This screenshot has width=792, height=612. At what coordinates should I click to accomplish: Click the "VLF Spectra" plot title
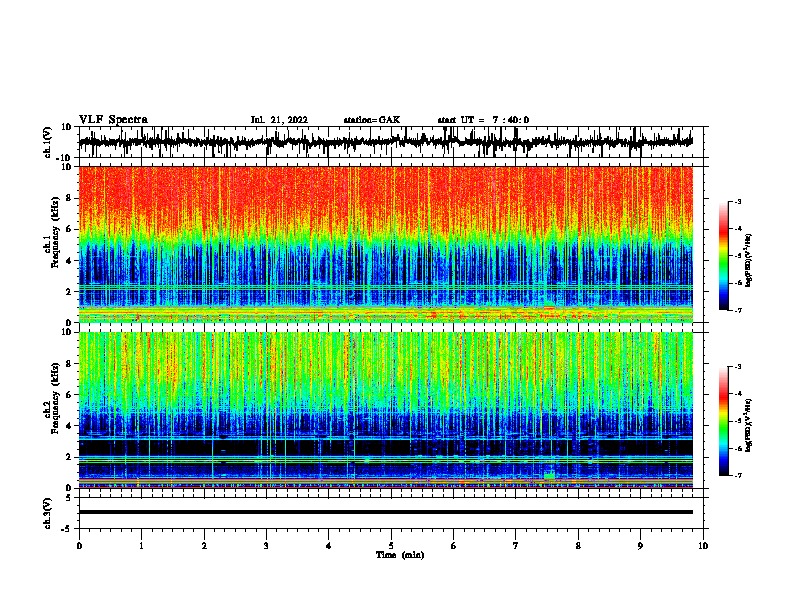coord(113,120)
